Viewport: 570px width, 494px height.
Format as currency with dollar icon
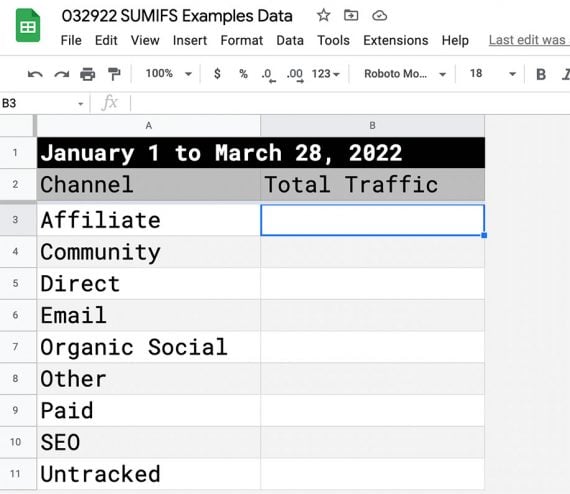tap(217, 74)
